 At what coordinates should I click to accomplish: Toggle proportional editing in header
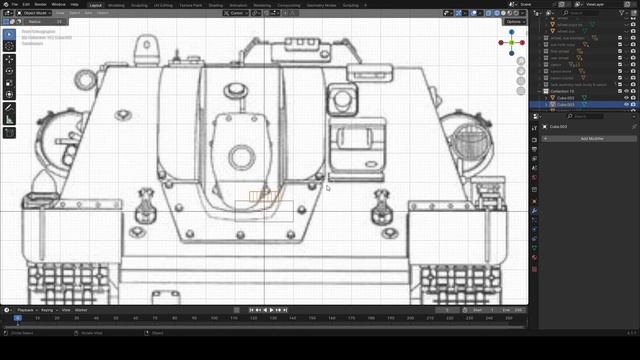(285, 13)
